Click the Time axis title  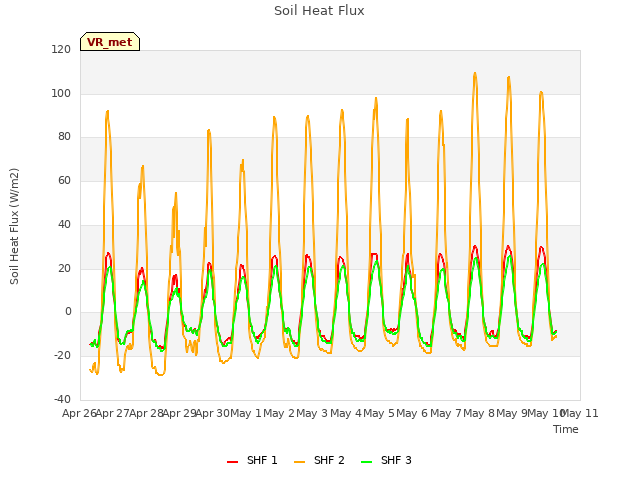pyautogui.click(x=566, y=429)
